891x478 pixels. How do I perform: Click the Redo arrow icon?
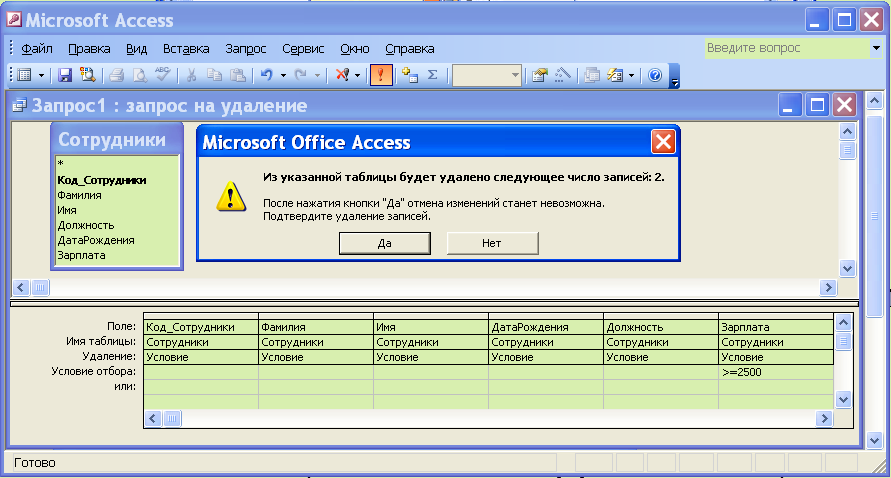click(301, 75)
